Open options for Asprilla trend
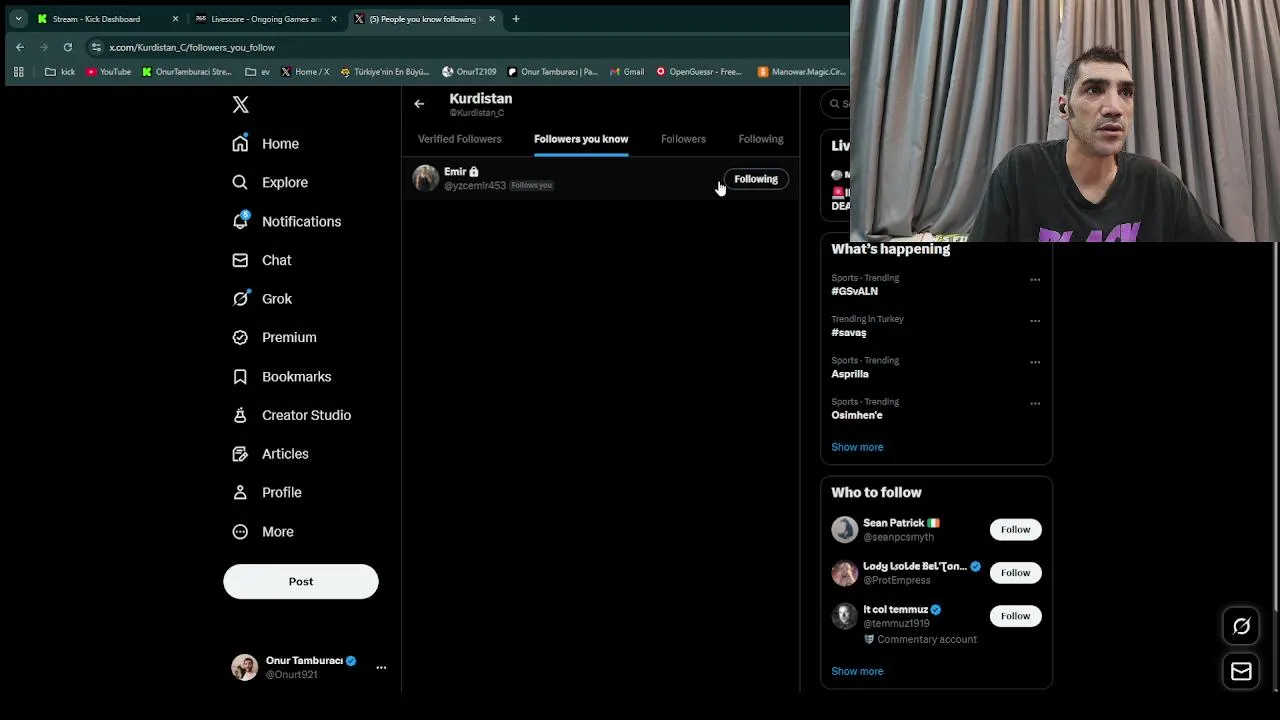Viewport: 1280px width, 720px height. coord(1035,362)
